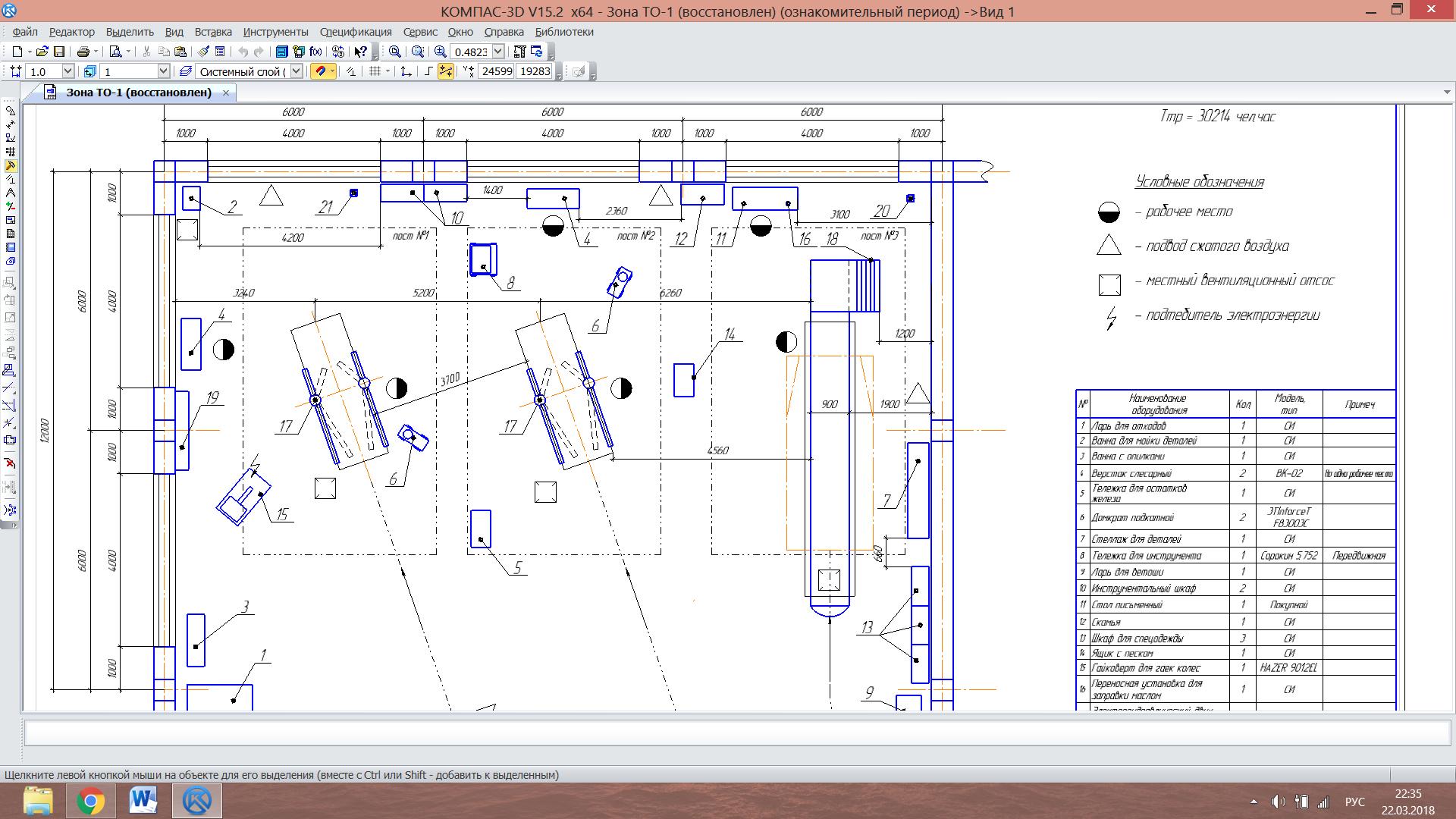Open the Системный слой layer dropdown

pos(297,71)
